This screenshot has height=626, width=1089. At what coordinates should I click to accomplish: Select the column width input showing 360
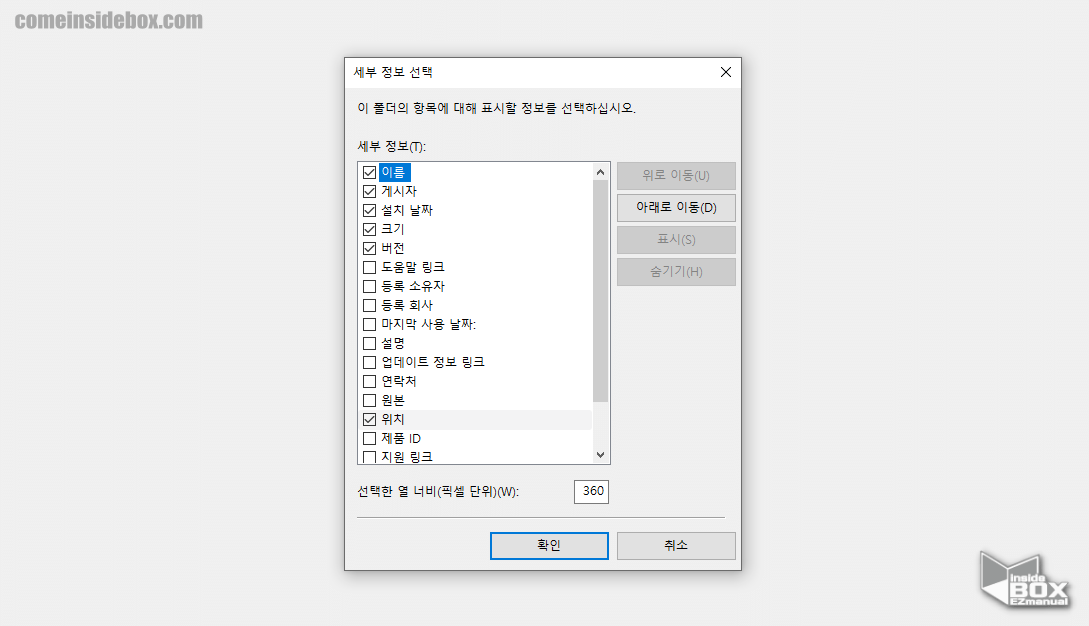590,491
